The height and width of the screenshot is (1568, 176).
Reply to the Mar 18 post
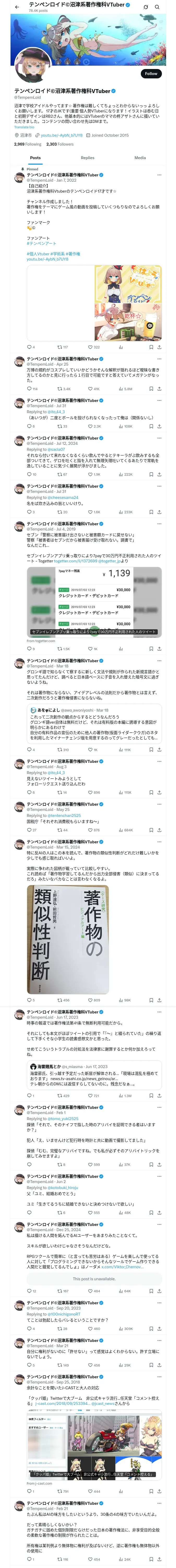click(28, 749)
